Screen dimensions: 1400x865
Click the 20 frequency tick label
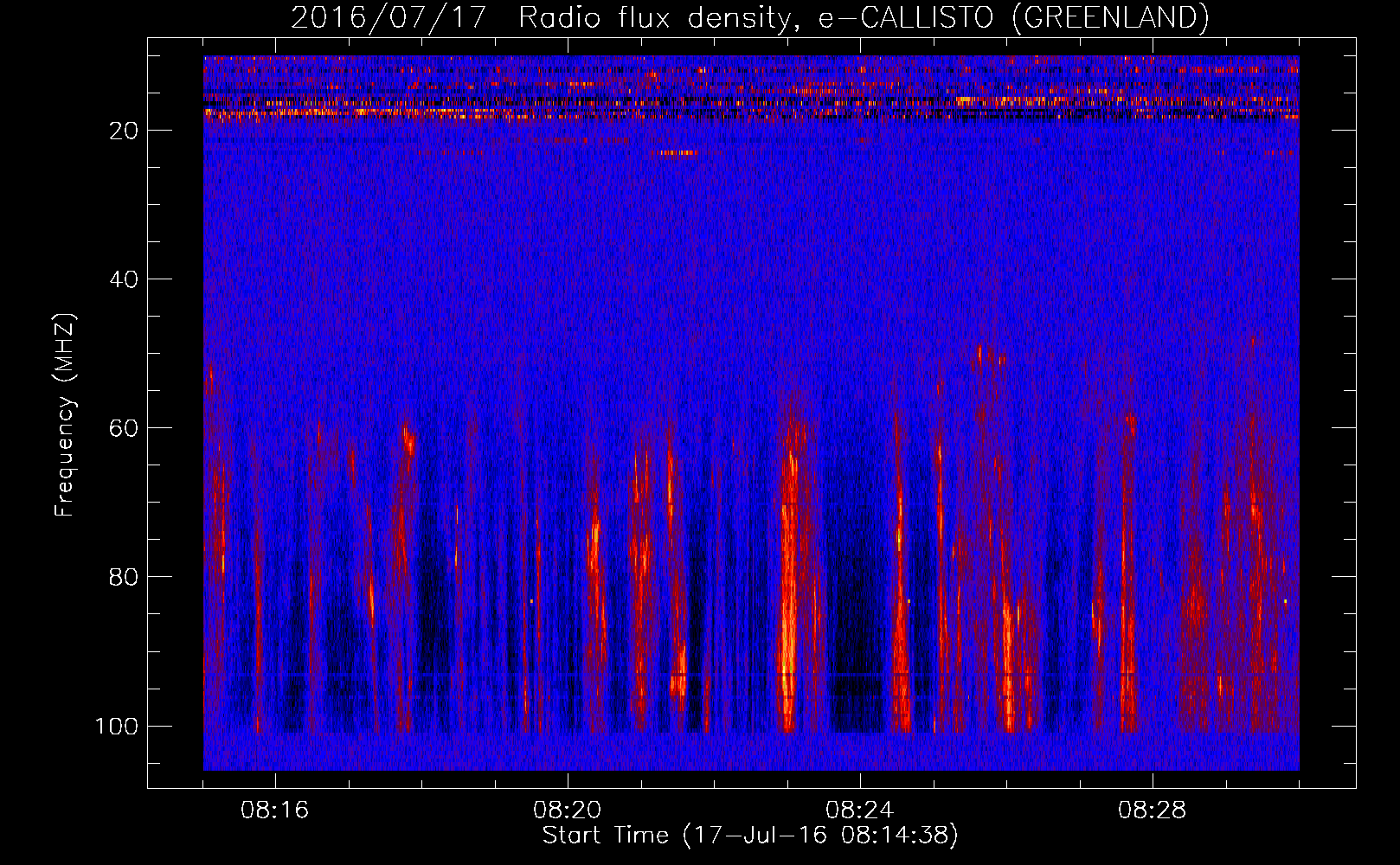[124, 131]
